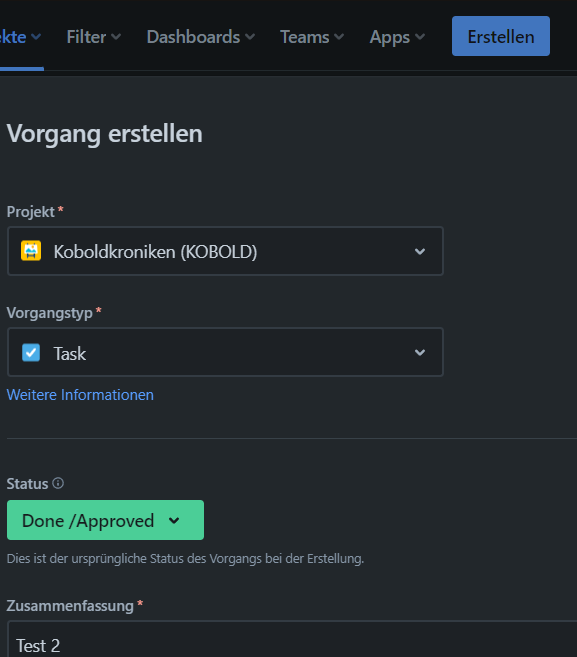
Task: Expand the Projekt dropdown showing Koboldkroniken
Action: coord(225,251)
